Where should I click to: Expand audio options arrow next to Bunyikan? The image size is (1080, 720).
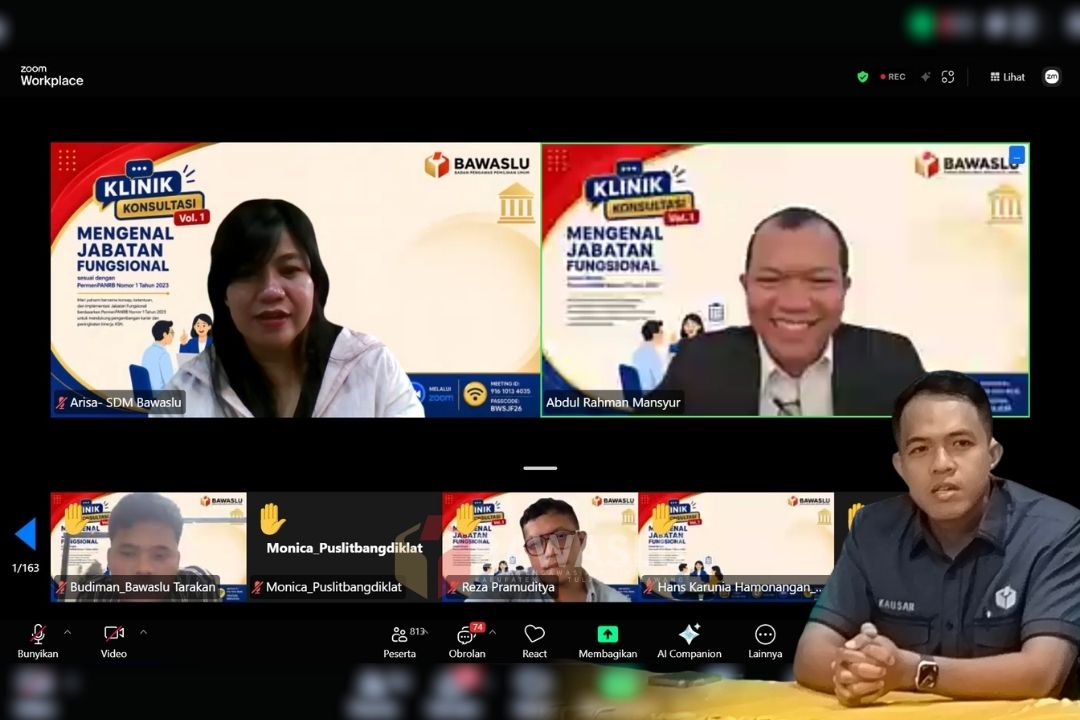[x=68, y=632]
